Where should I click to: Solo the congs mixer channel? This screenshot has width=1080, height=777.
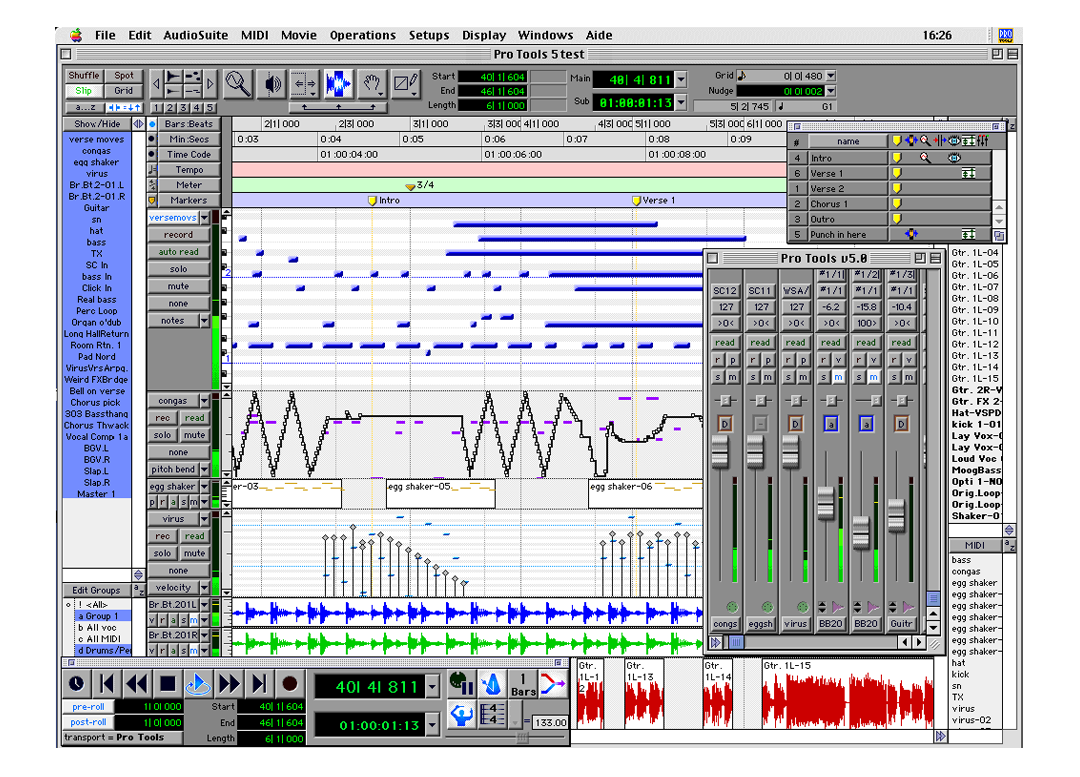click(718, 377)
